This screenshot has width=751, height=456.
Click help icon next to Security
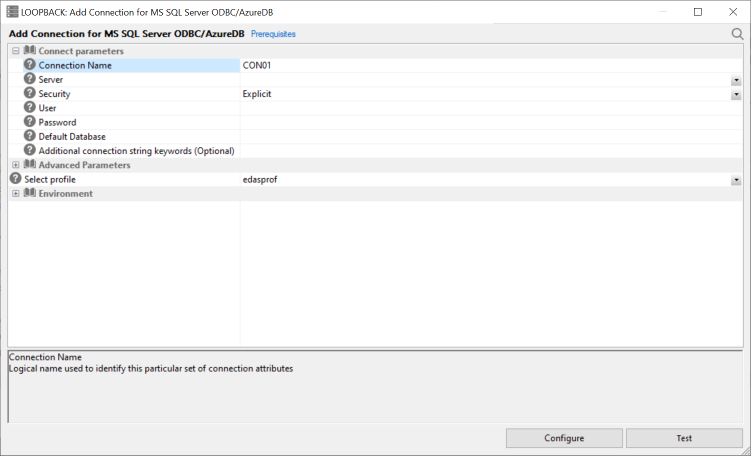click(30, 93)
